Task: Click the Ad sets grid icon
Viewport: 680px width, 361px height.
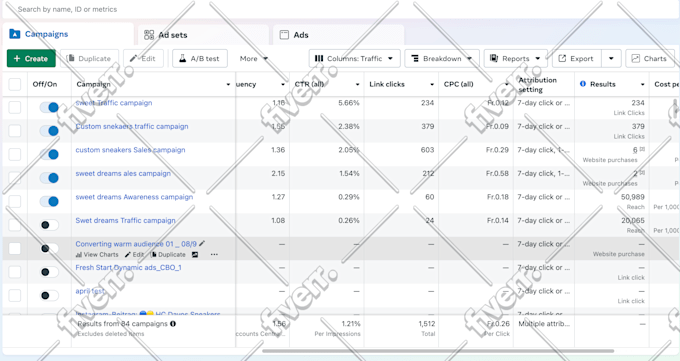Action: point(149,35)
